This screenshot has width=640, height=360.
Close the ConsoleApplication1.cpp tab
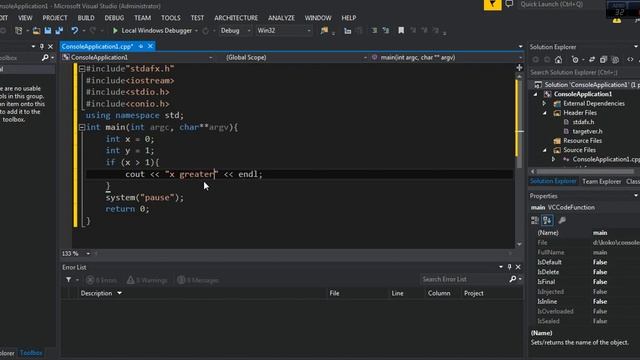click(150, 47)
